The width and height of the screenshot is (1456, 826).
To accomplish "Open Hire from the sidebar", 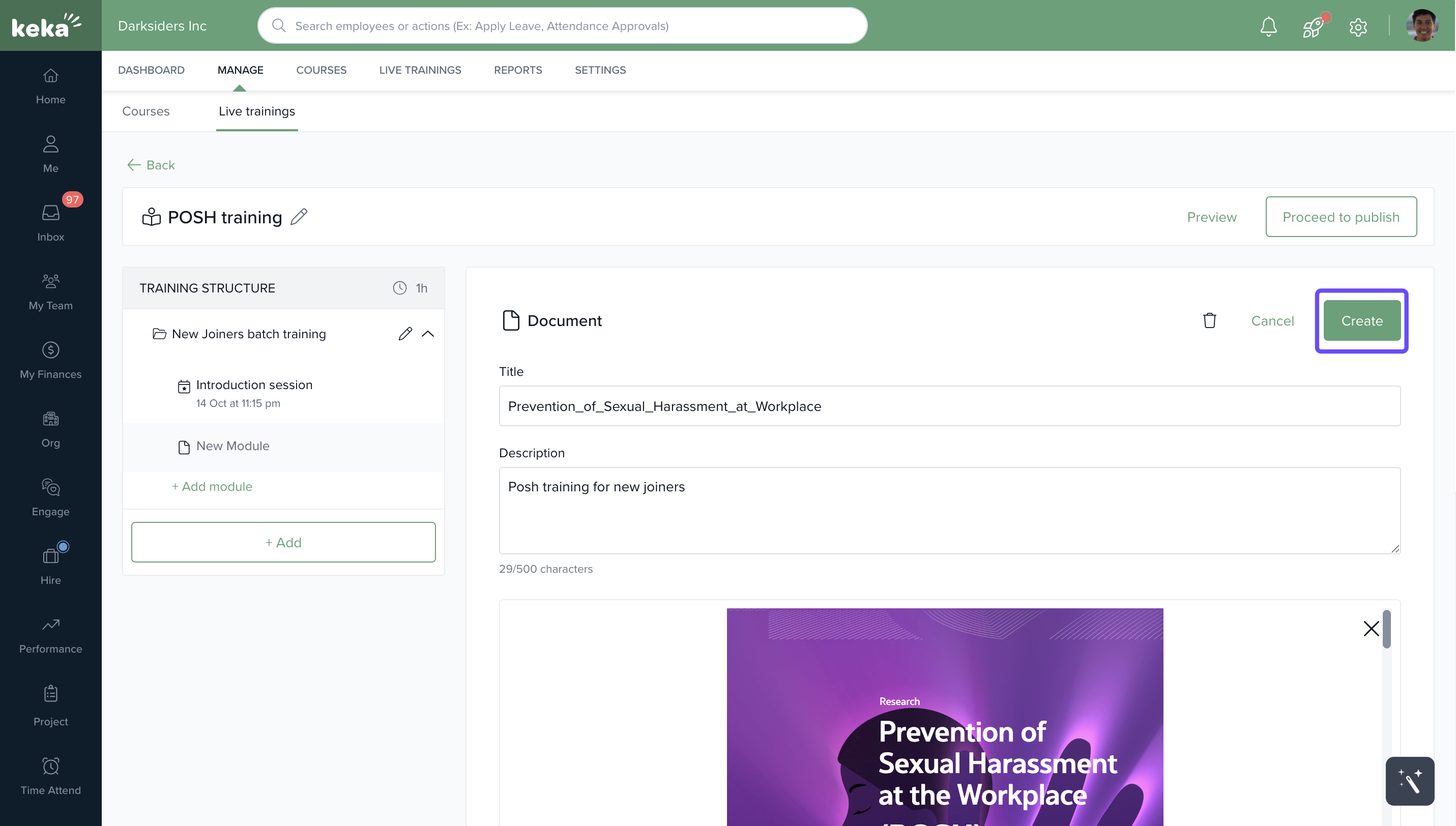I will point(50,565).
